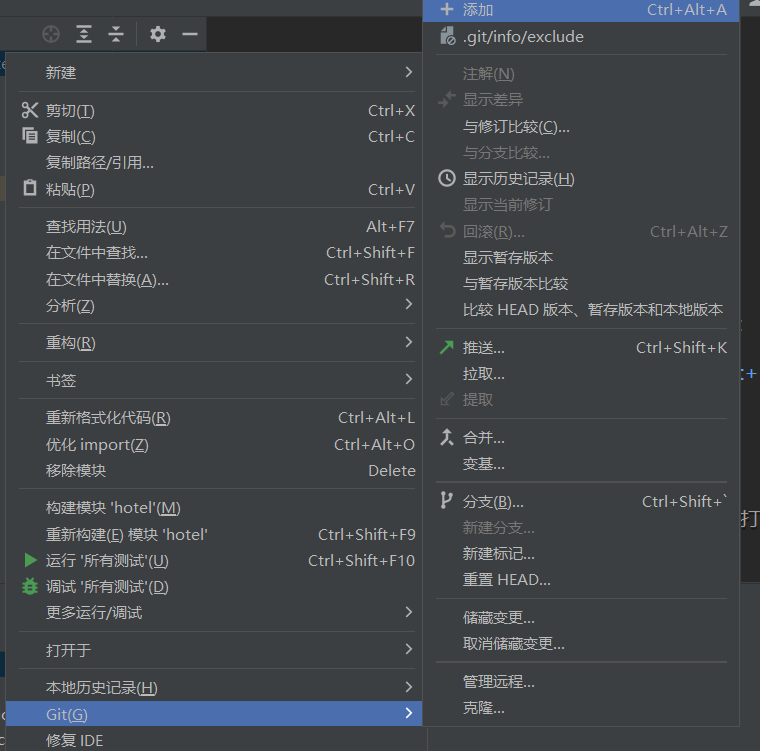Choose 查找用法(U) from the context menu
The width and height of the screenshot is (760, 751).
pyautogui.click(x=214, y=226)
